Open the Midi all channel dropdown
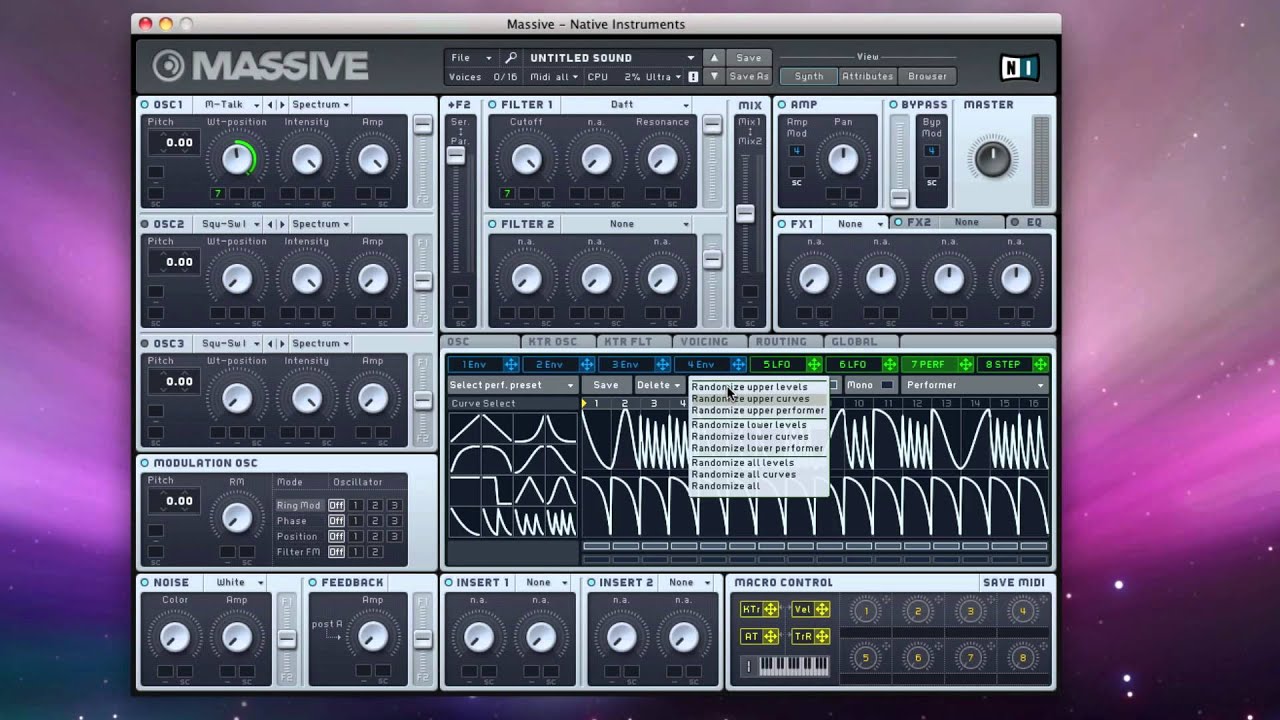Viewport: 1280px width, 720px height. point(555,77)
